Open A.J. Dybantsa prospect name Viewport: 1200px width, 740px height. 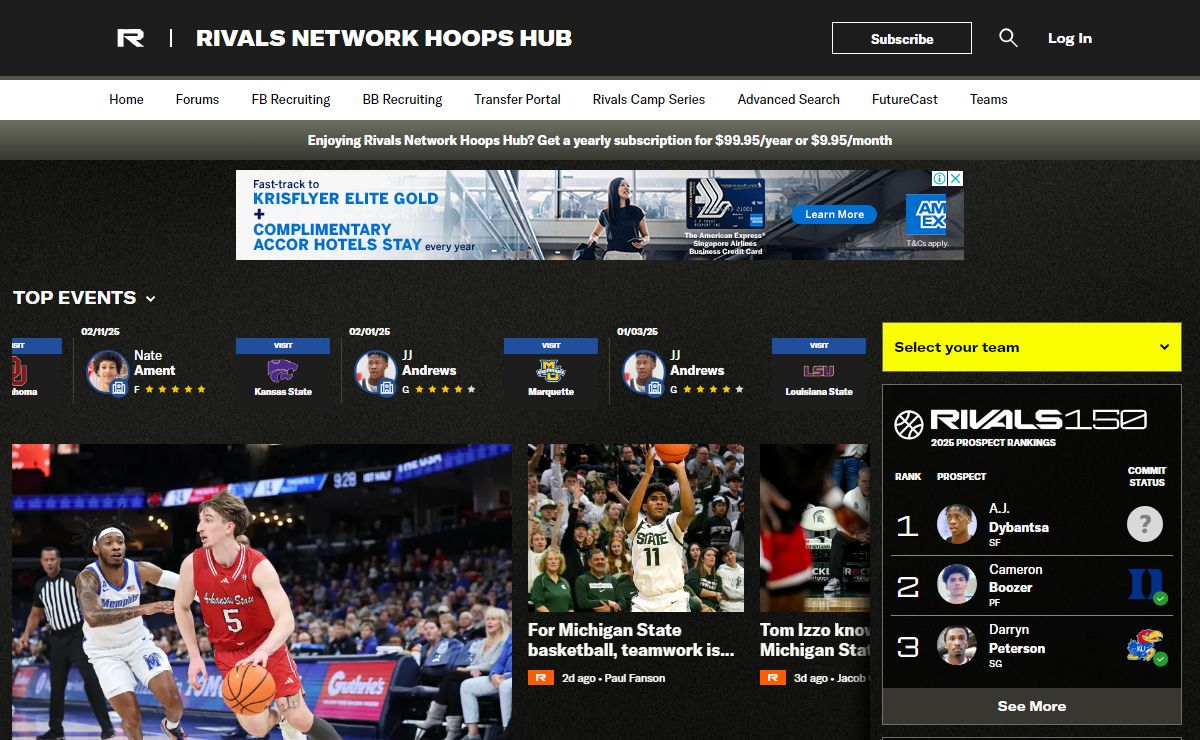pyautogui.click(x=1019, y=518)
